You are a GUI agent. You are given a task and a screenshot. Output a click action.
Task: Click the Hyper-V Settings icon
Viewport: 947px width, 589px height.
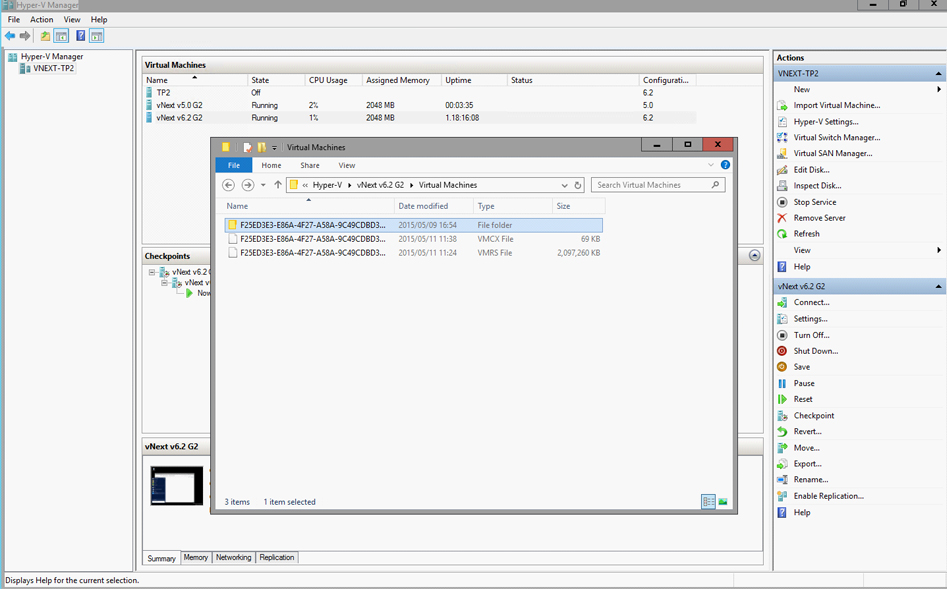click(782, 121)
